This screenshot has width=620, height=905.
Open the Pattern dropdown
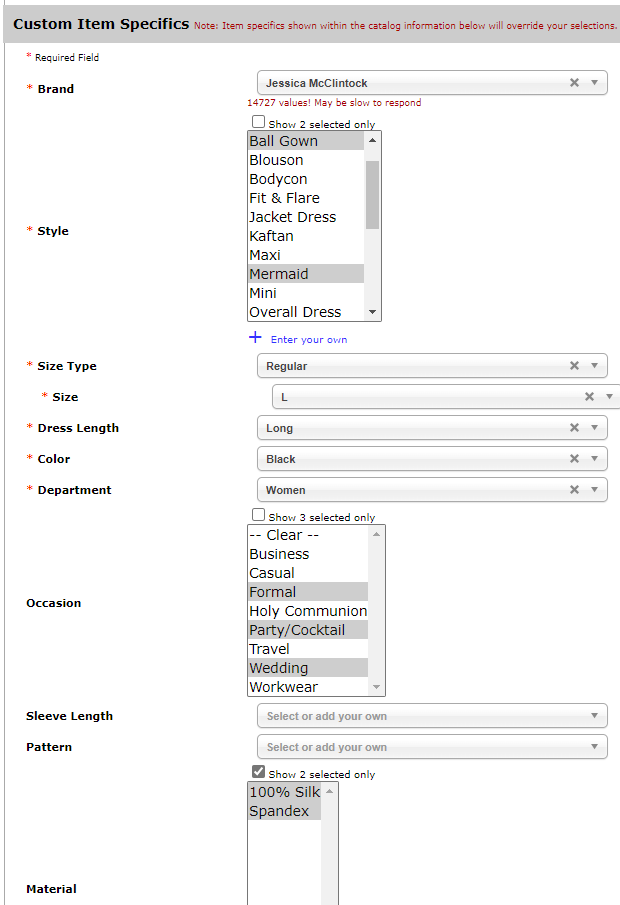coord(432,747)
